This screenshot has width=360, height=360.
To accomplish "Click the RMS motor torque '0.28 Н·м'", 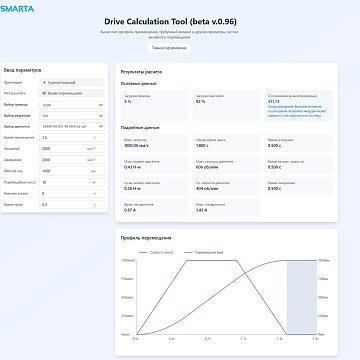I will click(x=132, y=188).
